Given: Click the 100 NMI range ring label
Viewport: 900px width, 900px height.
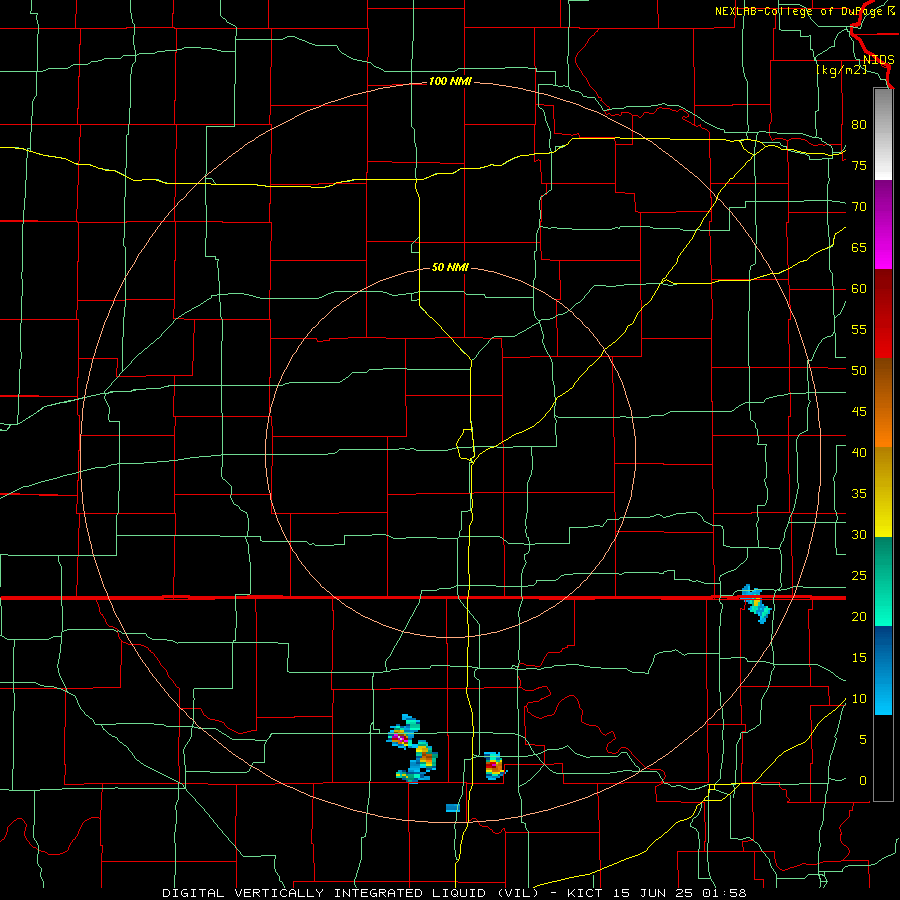Looking at the screenshot, I should 450,82.
